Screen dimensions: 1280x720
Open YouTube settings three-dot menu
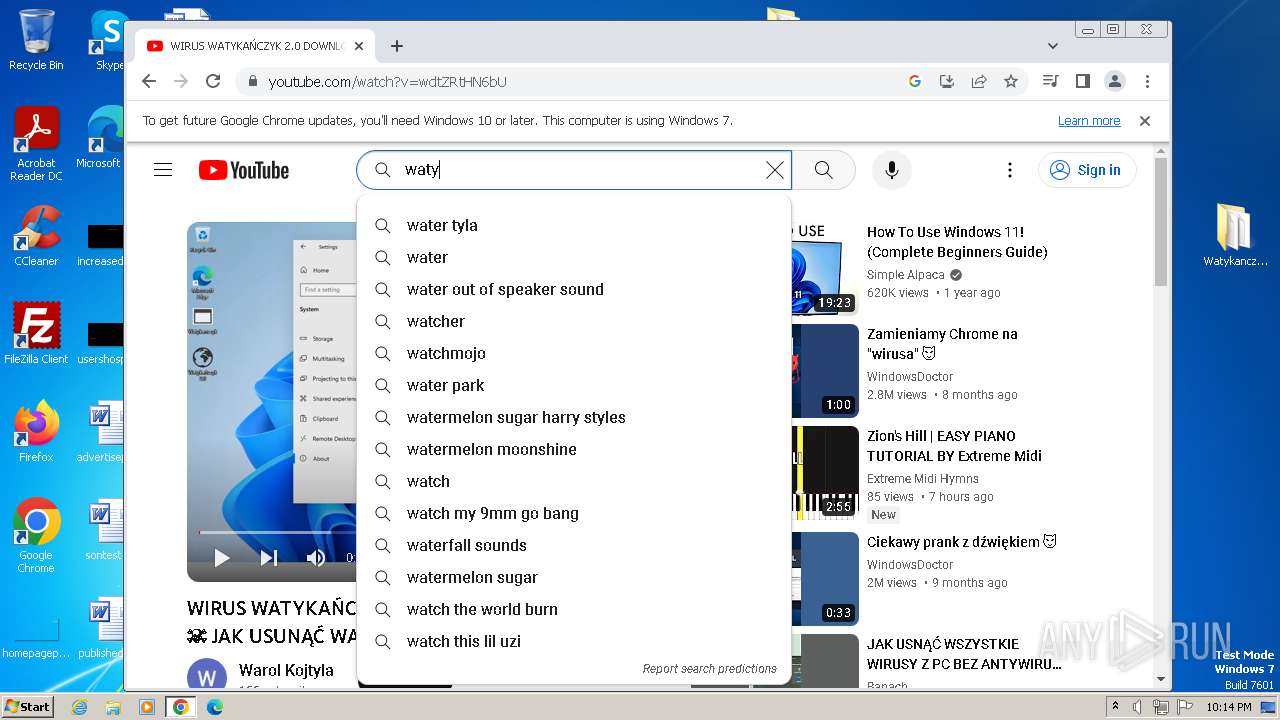pyautogui.click(x=1010, y=170)
